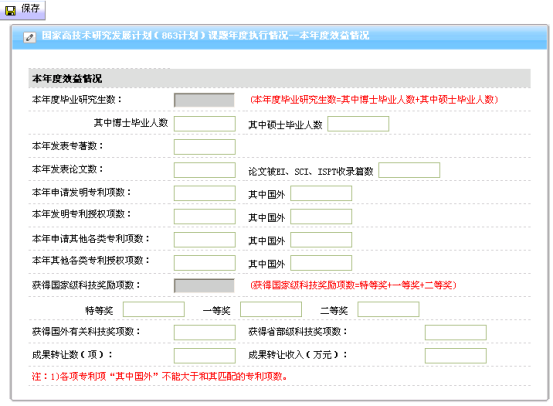The image size is (553, 406).
Task: Focus the 成果转让收入（万元） input field
Action: click(456, 356)
